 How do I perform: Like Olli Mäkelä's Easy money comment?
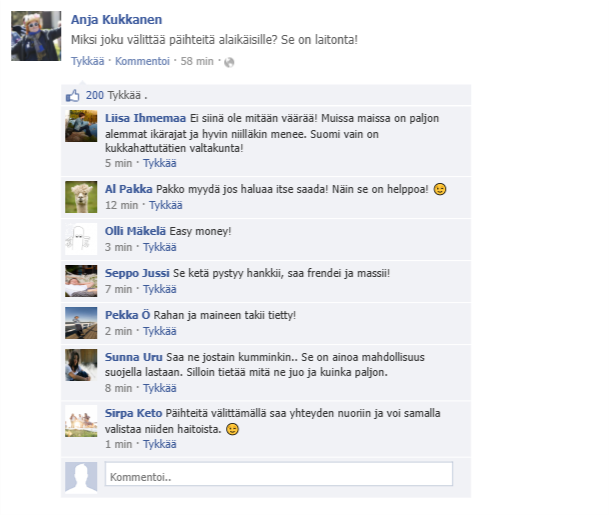(x=160, y=247)
